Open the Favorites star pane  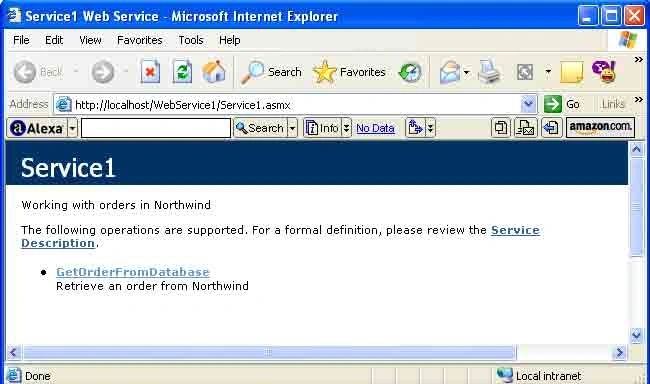tap(349, 72)
